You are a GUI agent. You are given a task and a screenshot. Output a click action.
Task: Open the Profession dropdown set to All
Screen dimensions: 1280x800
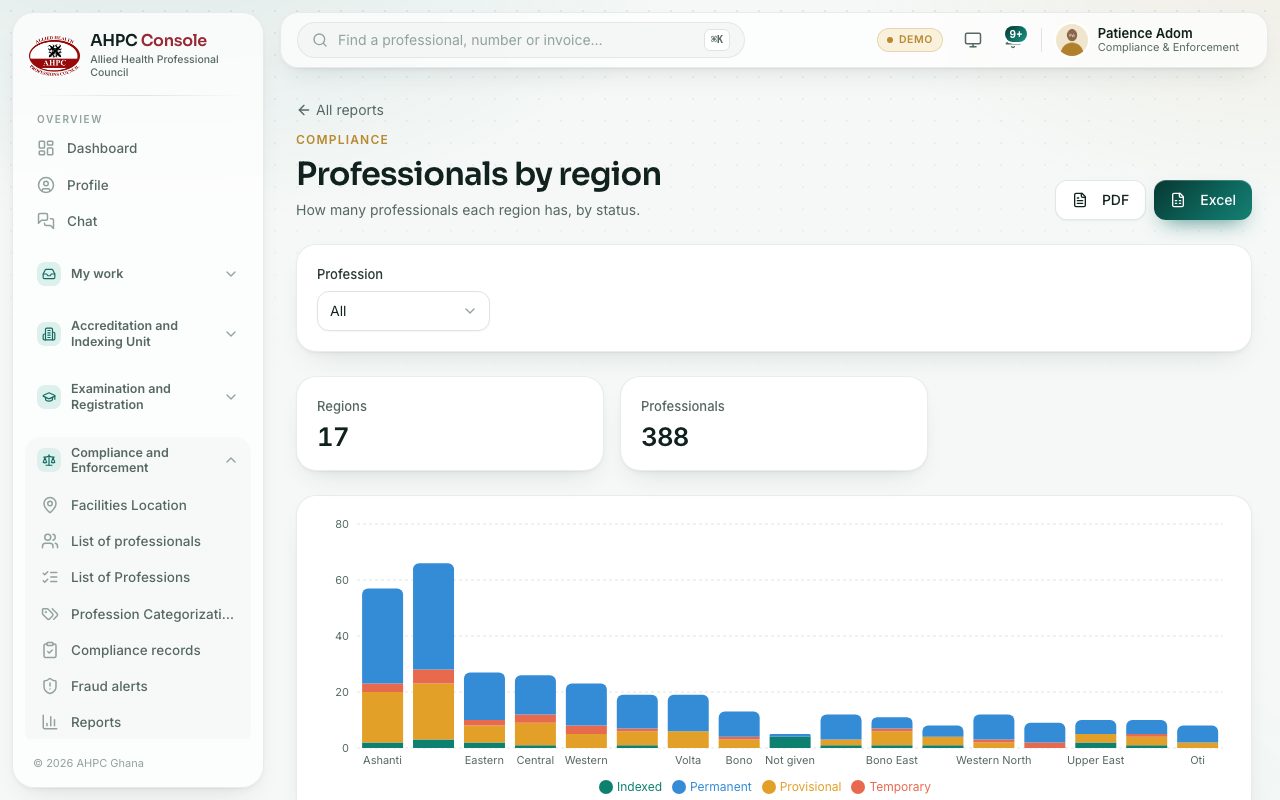pyautogui.click(x=403, y=311)
